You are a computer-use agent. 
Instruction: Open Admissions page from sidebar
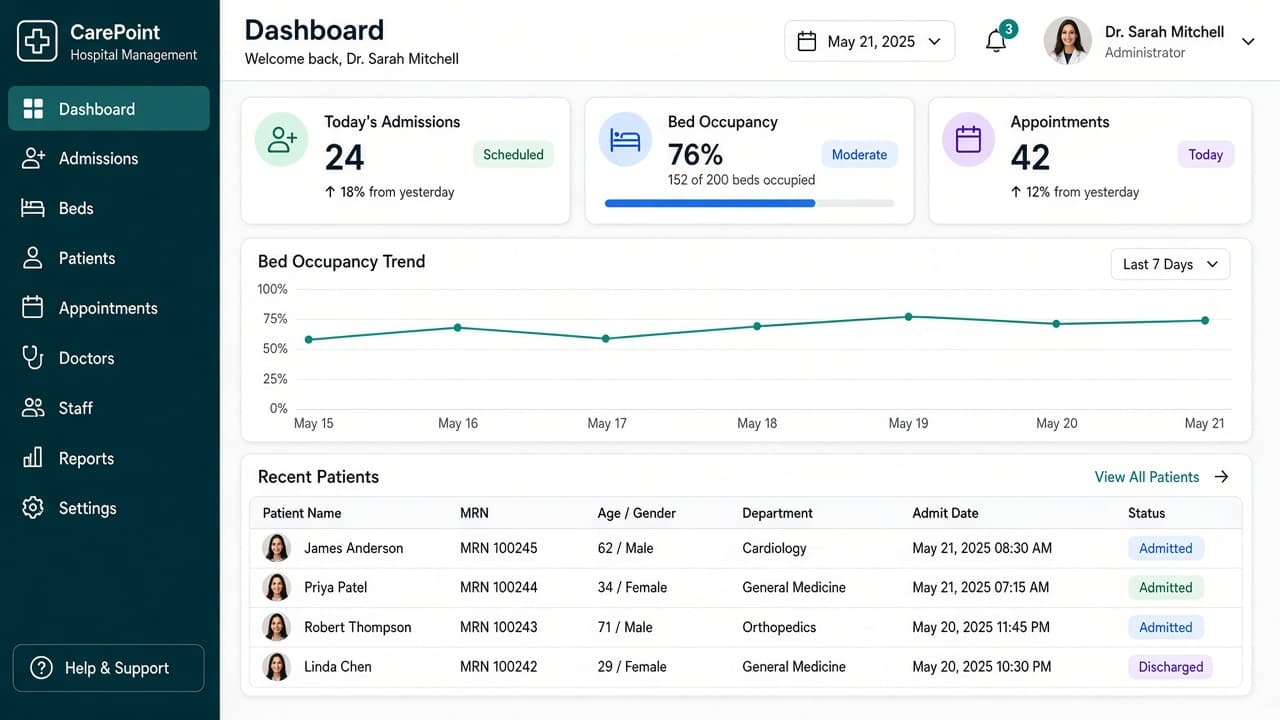click(109, 158)
